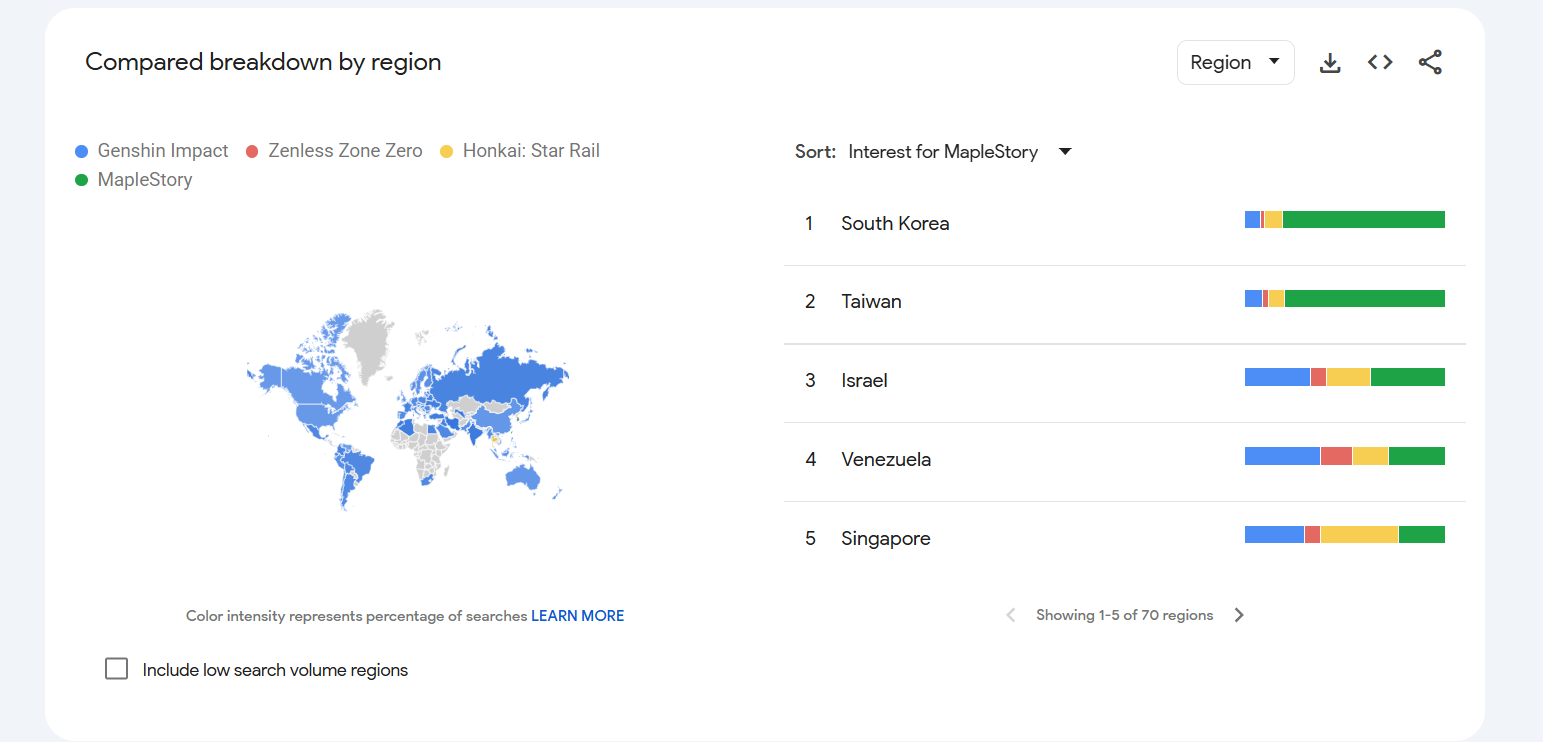The image size is (1543, 742).
Task: Open the Sort by Interest for MapleStory dropdown
Action: [959, 152]
